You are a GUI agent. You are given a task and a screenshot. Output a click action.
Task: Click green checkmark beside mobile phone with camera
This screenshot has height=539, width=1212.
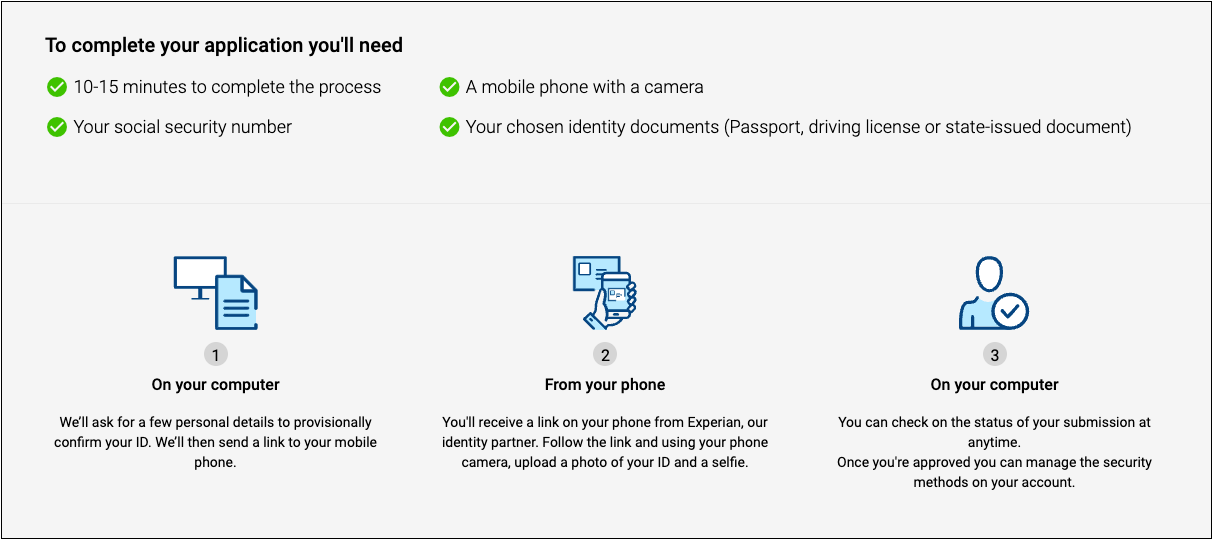(x=449, y=87)
